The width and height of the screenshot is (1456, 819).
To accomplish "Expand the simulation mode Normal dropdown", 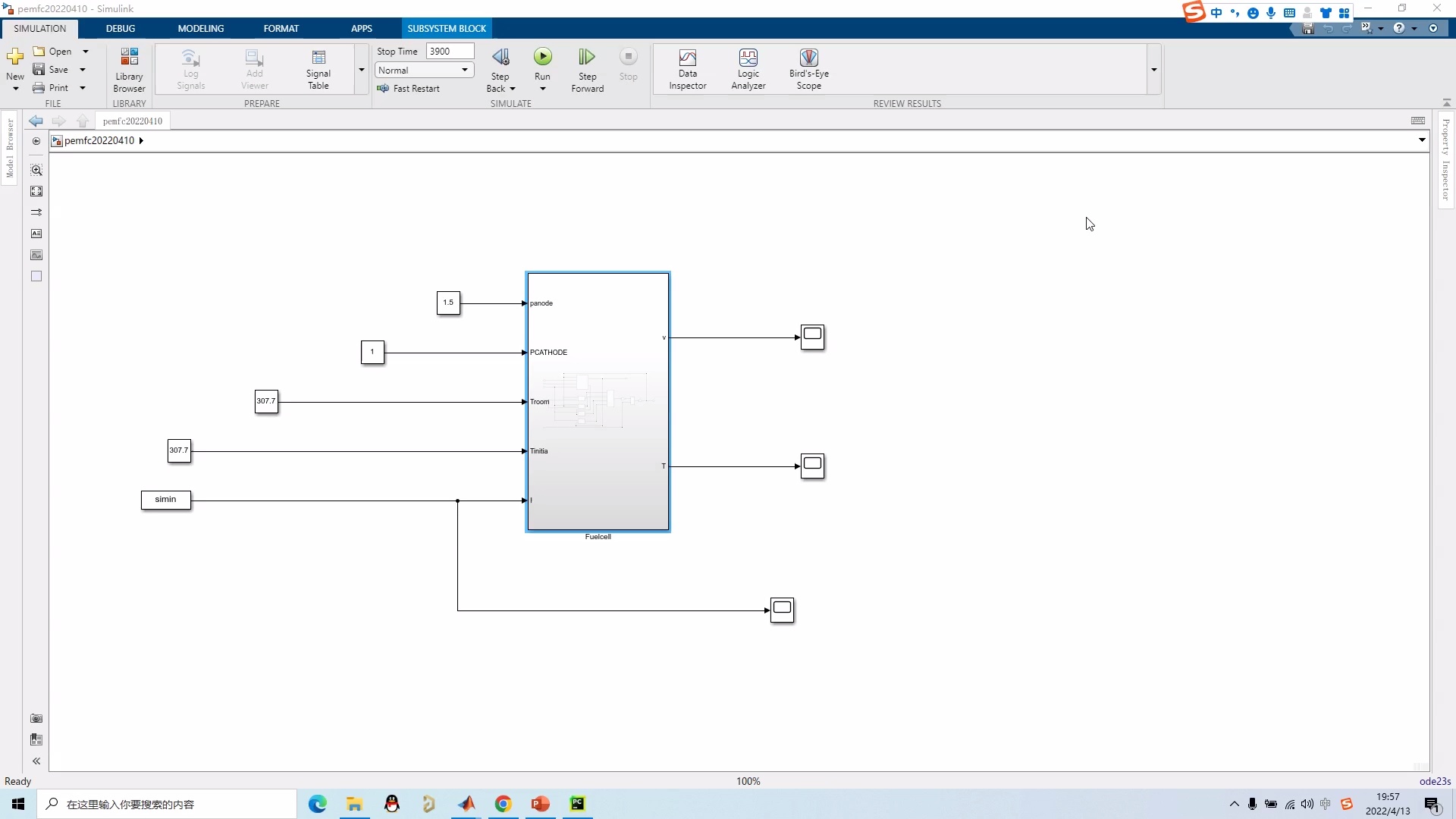I will pyautogui.click(x=464, y=70).
